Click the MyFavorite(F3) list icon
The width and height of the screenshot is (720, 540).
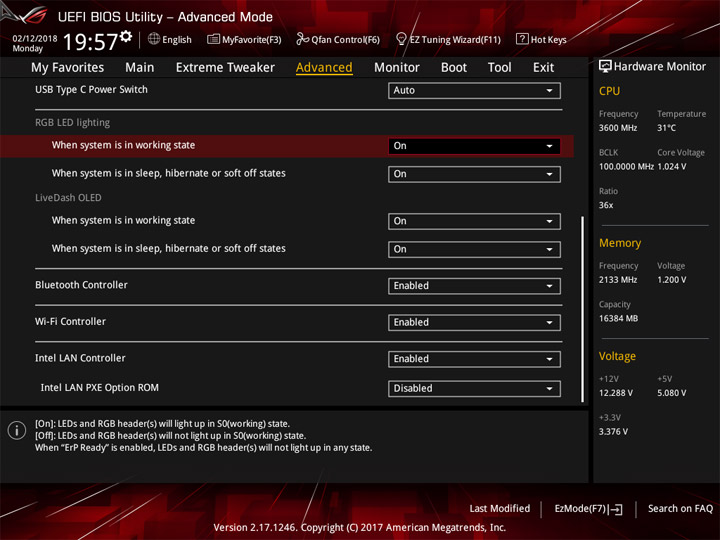tap(214, 39)
